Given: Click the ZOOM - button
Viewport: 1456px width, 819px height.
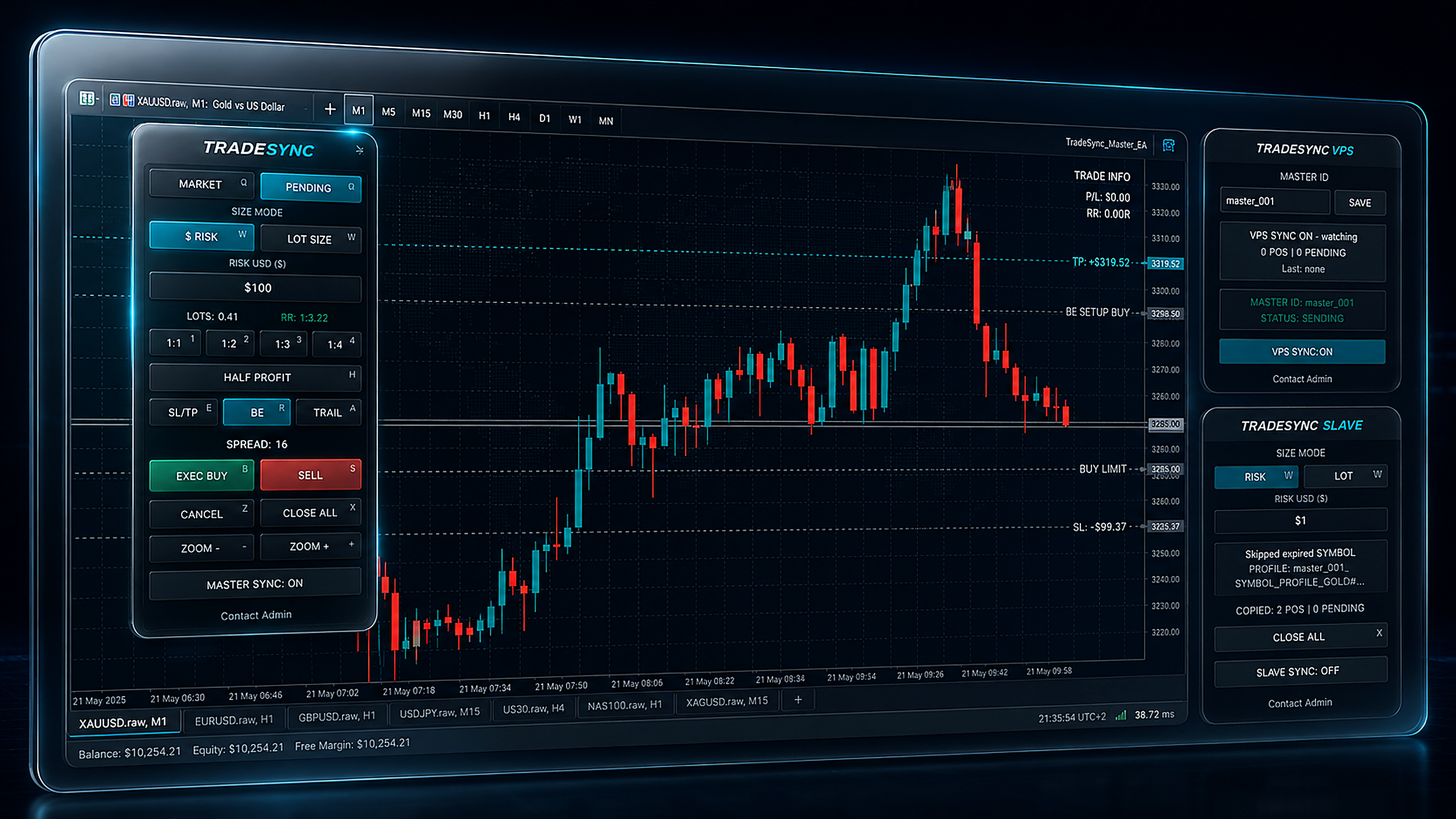Looking at the screenshot, I should (x=202, y=548).
